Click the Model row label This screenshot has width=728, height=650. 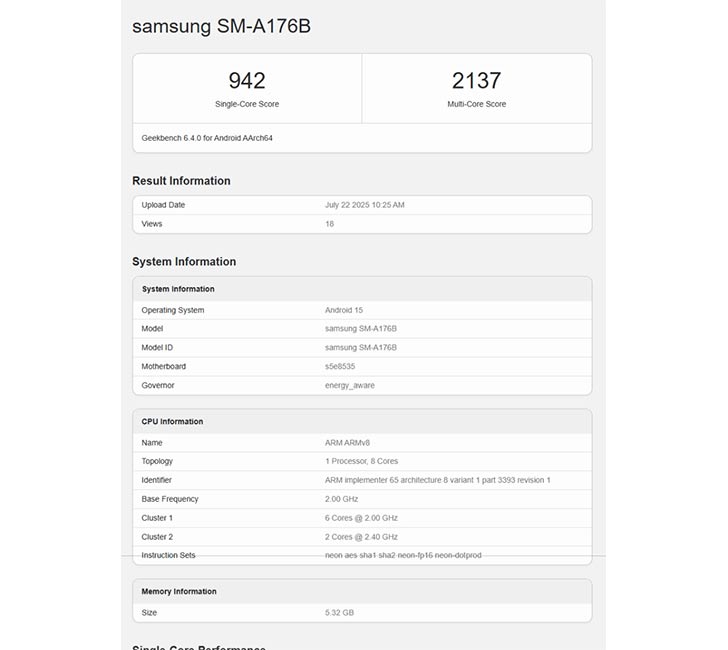click(152, 329)
